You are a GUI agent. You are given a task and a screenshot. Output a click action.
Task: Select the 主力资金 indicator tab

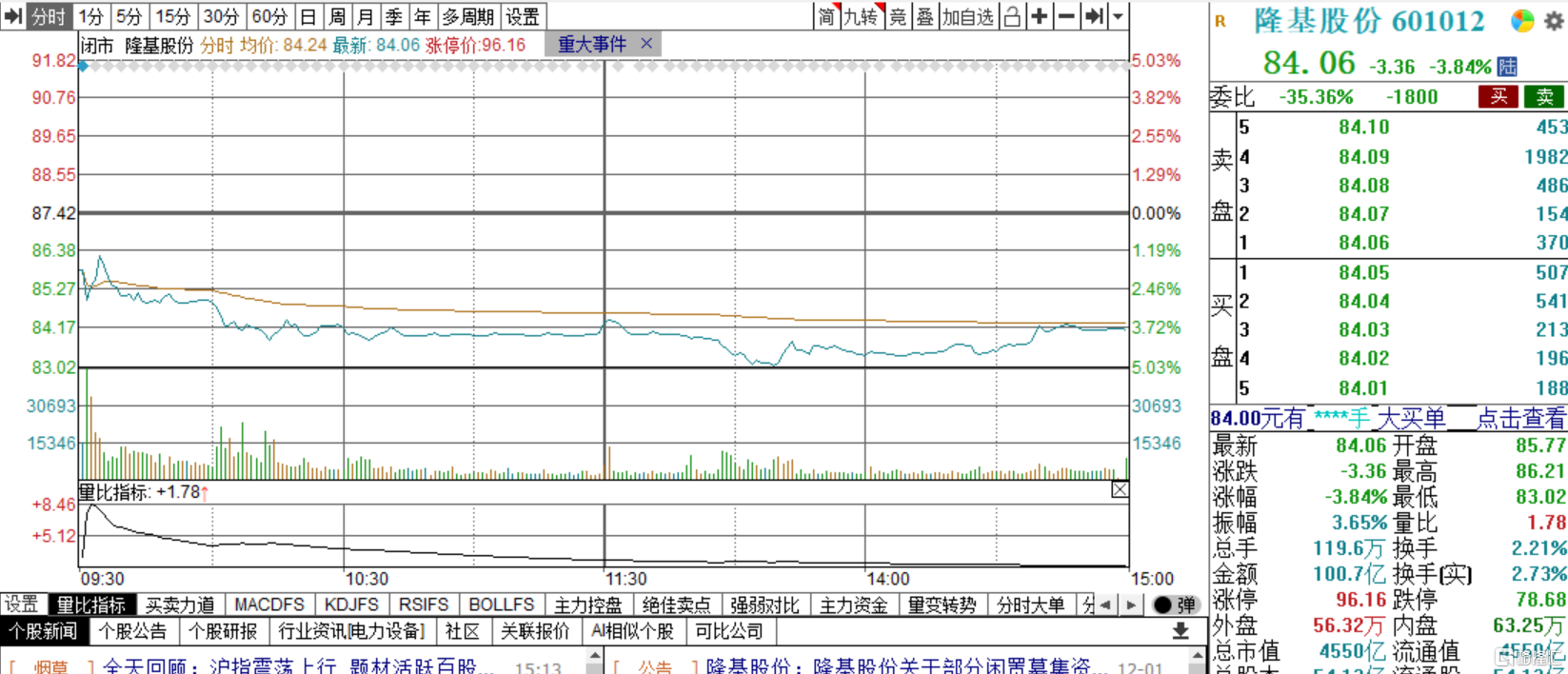(x=854, y=605)
